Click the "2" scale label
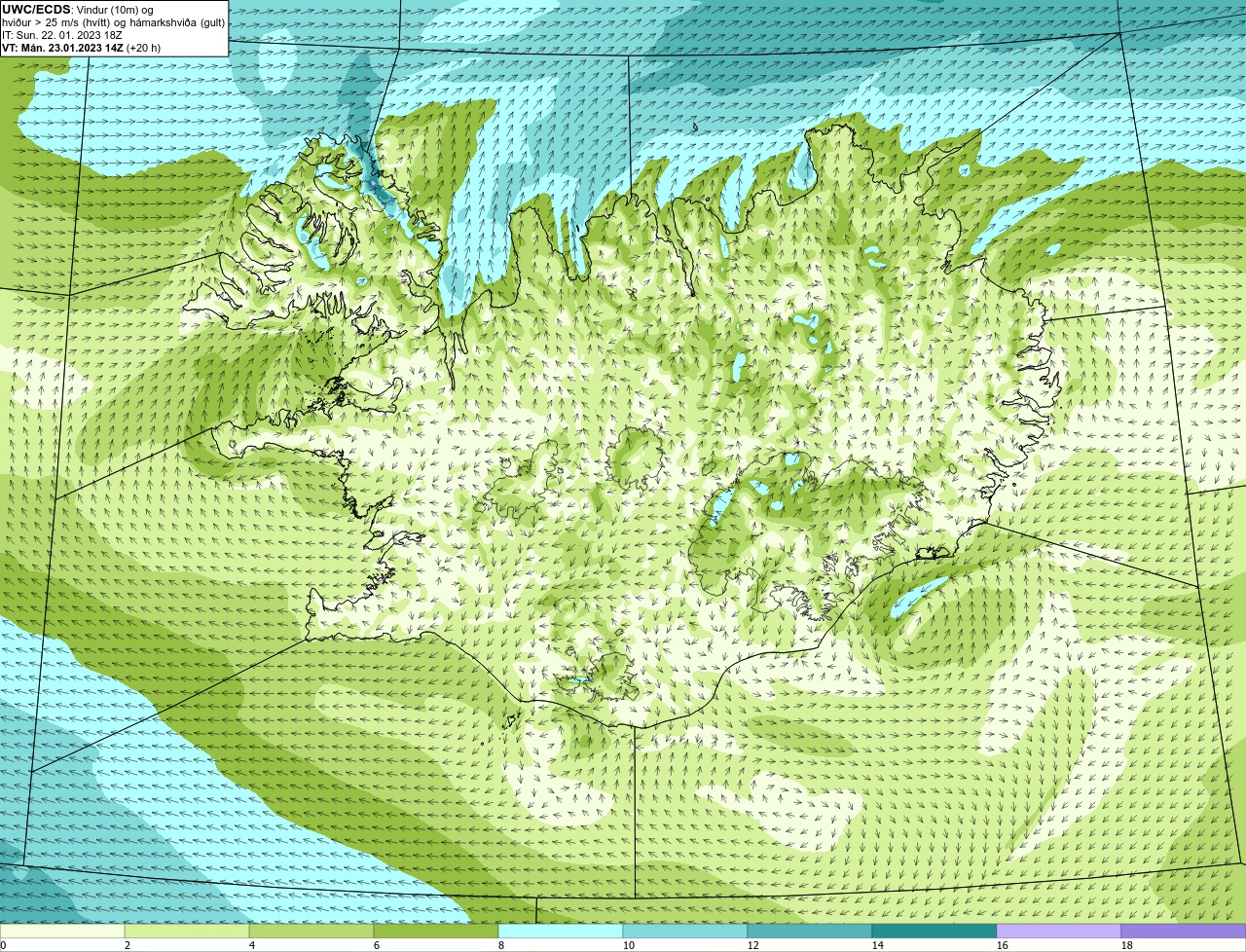This screenshot has width=1246, height=952. click(x=128, y=945)
